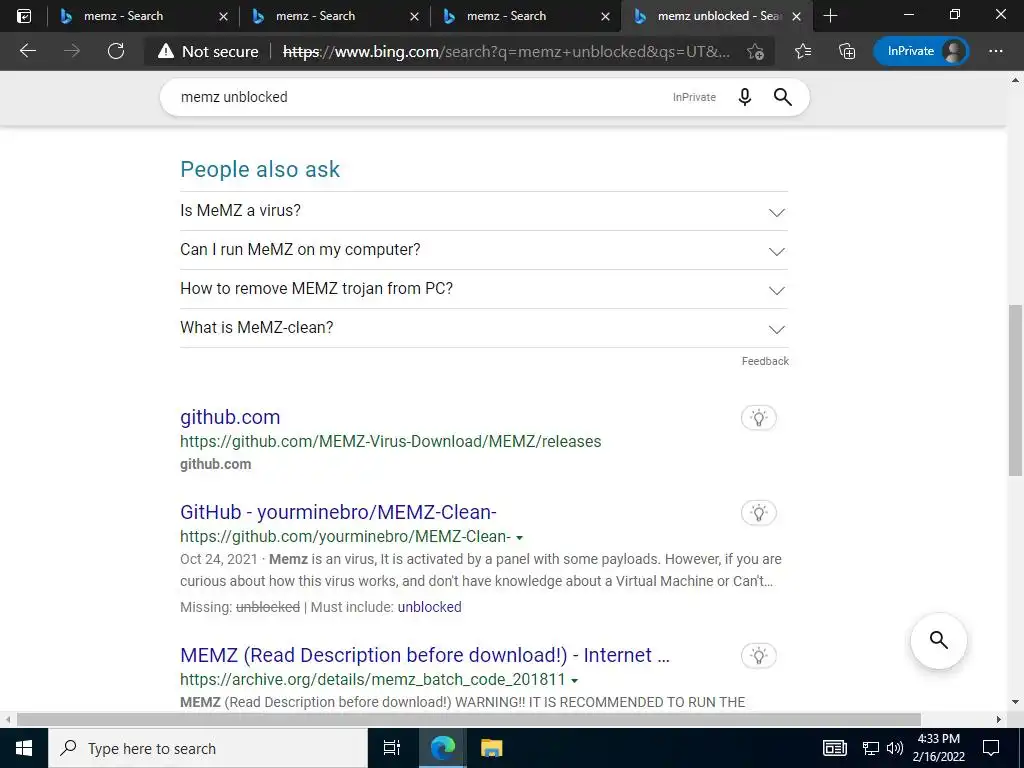Expand 'How to remove MEMZ trojan from PC?'
The width and height of the screenshot is (1024, 768).
click(484, 289)
